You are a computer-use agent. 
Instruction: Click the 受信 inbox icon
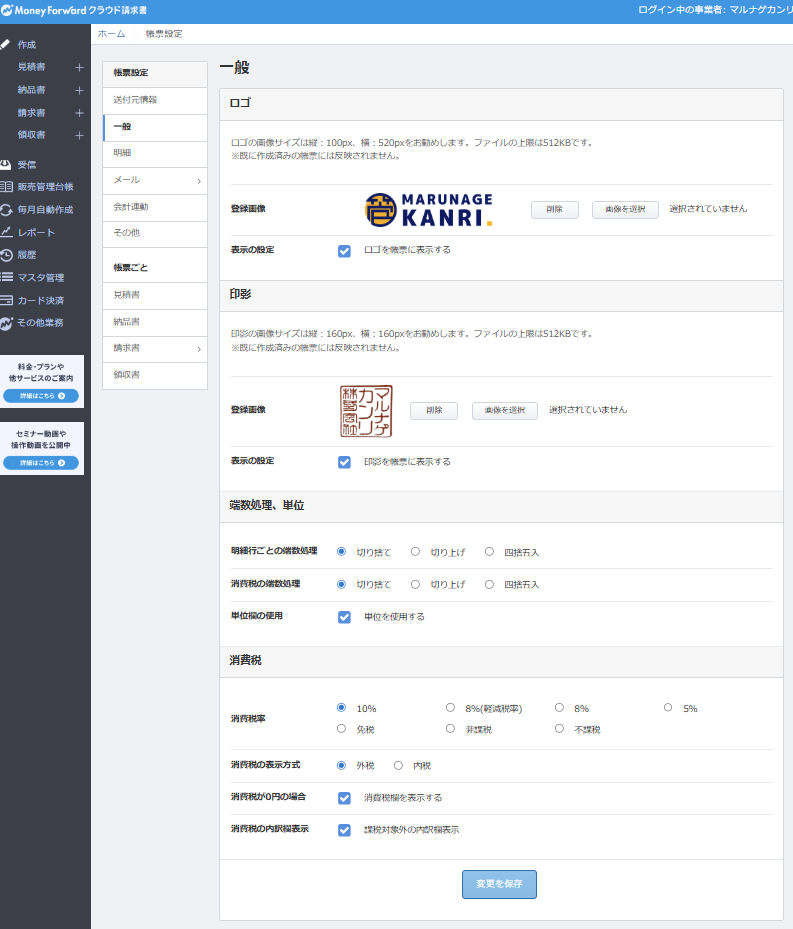(7, 165)
